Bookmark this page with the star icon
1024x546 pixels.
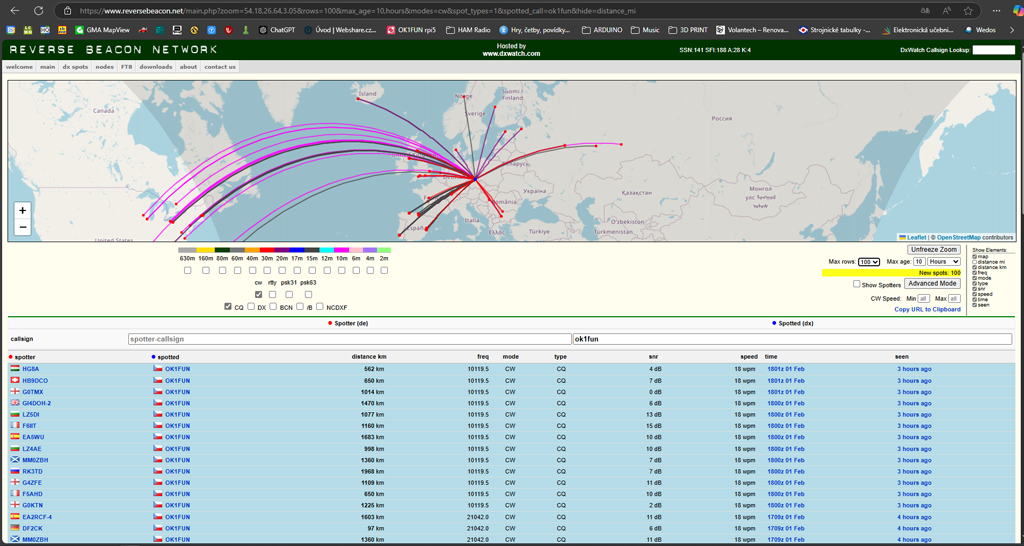click(x=968, y=10)
